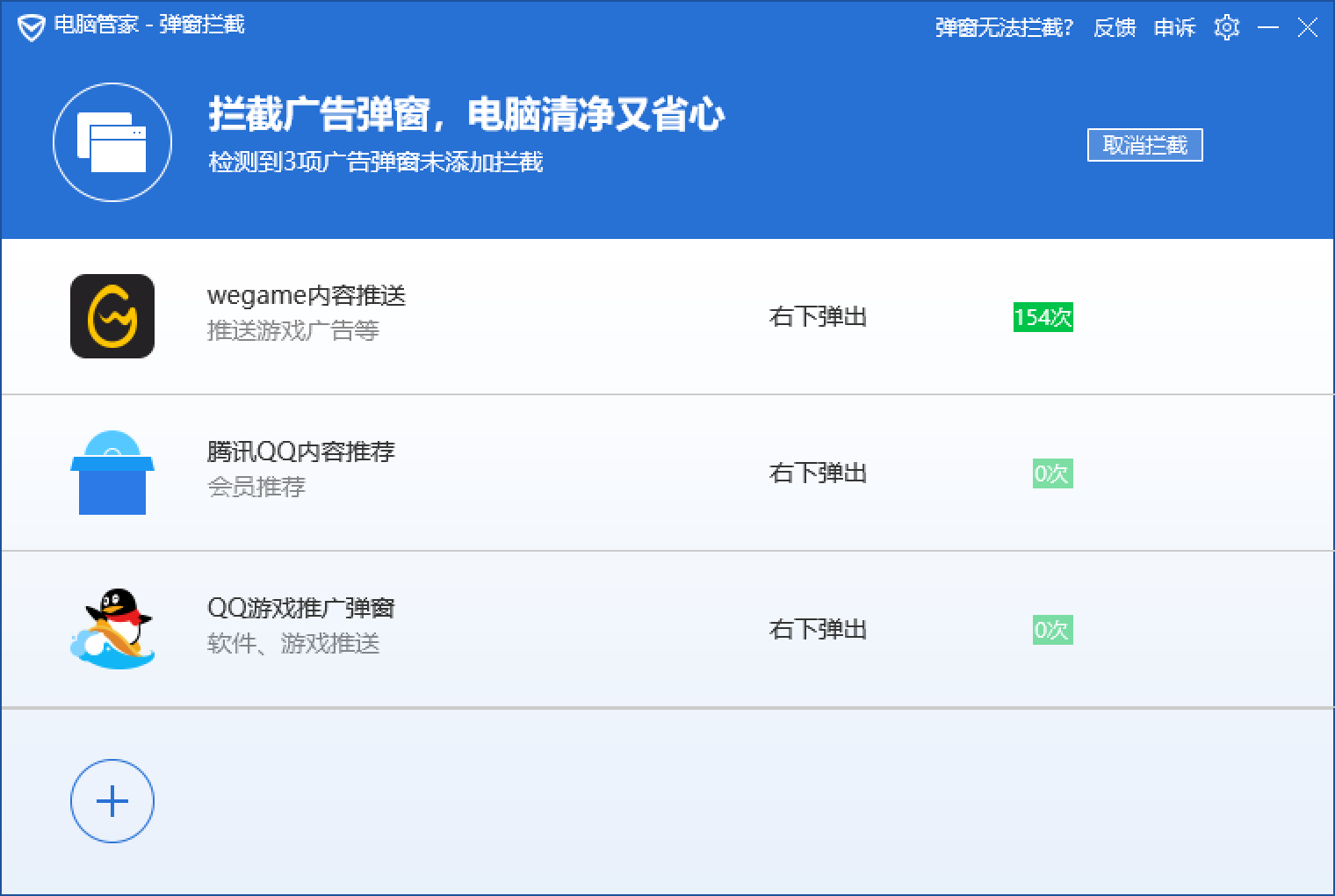
Task: Click the wegame app icon
Action: (112, 316)
